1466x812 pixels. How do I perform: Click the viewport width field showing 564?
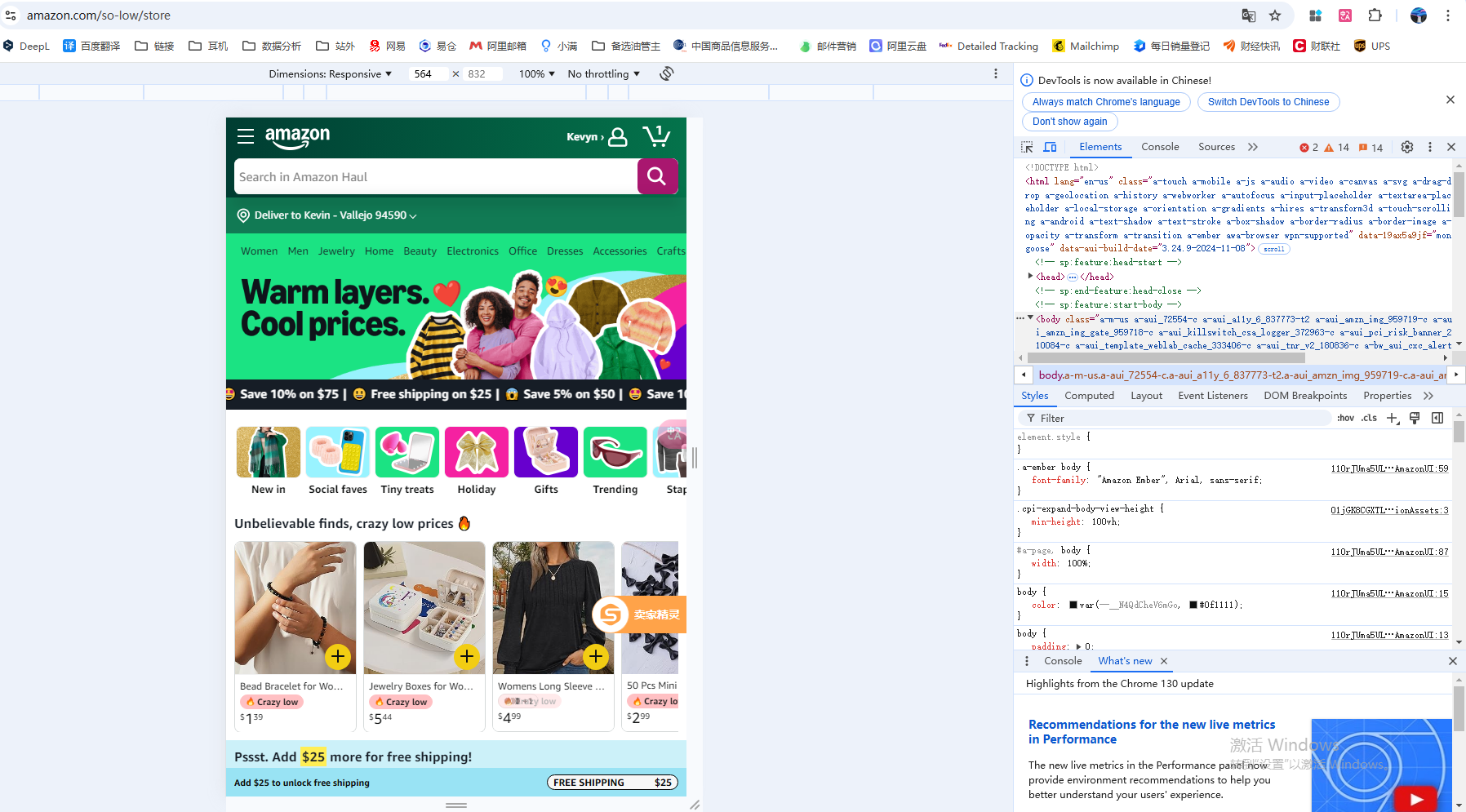point(430,73)
